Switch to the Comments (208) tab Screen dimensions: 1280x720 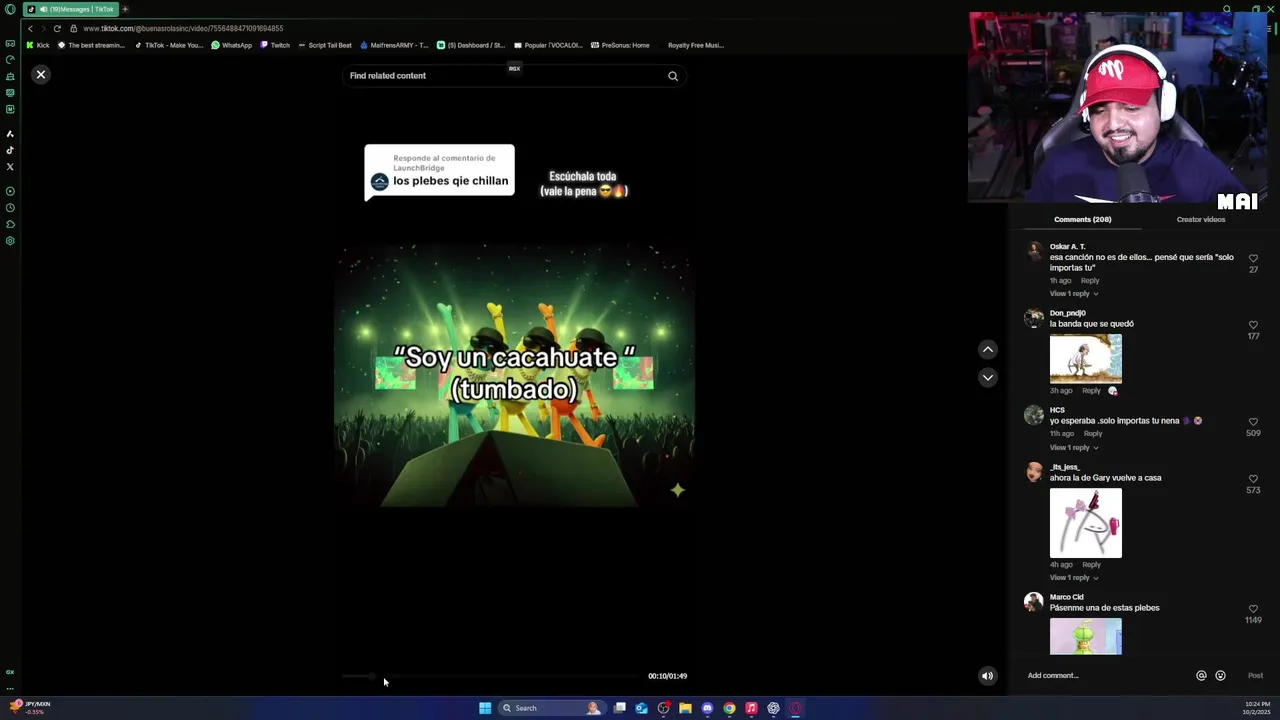1082,219
